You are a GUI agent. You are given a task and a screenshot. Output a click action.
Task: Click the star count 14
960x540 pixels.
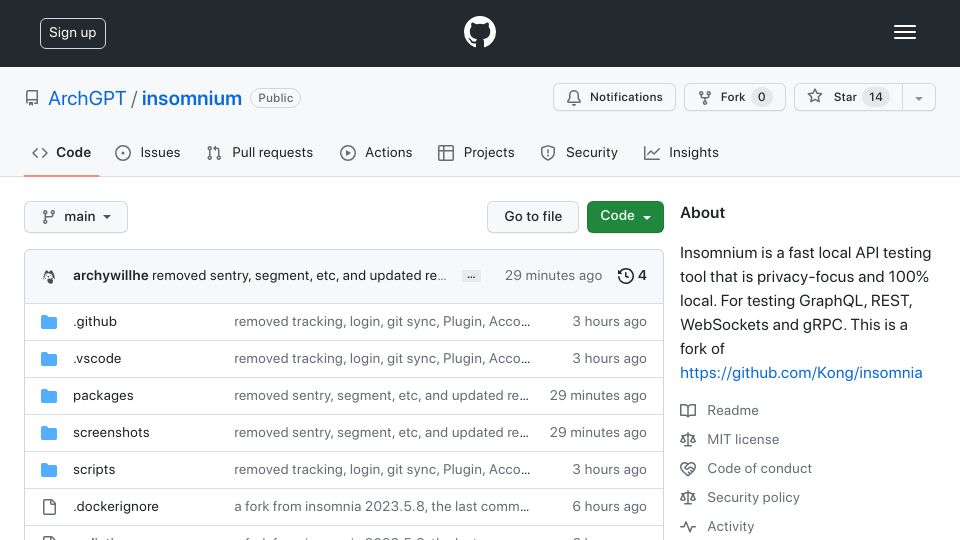click(876, 97)
